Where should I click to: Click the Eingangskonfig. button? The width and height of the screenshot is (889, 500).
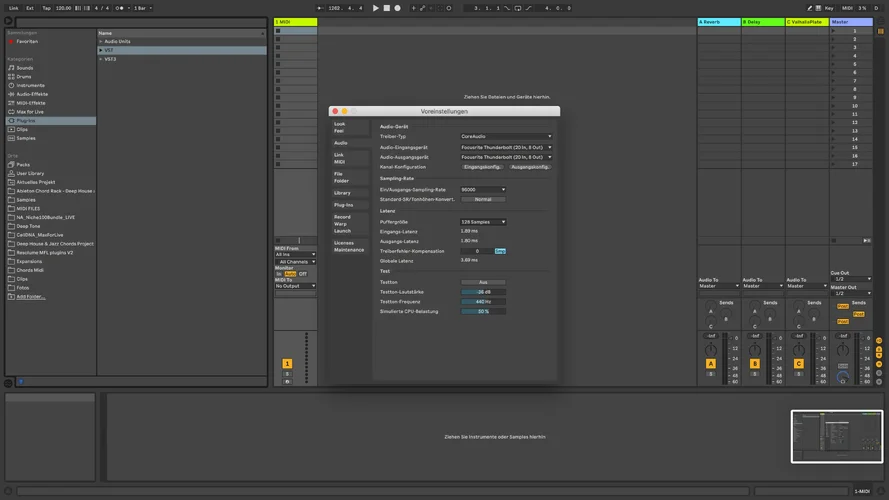[482, 167]
